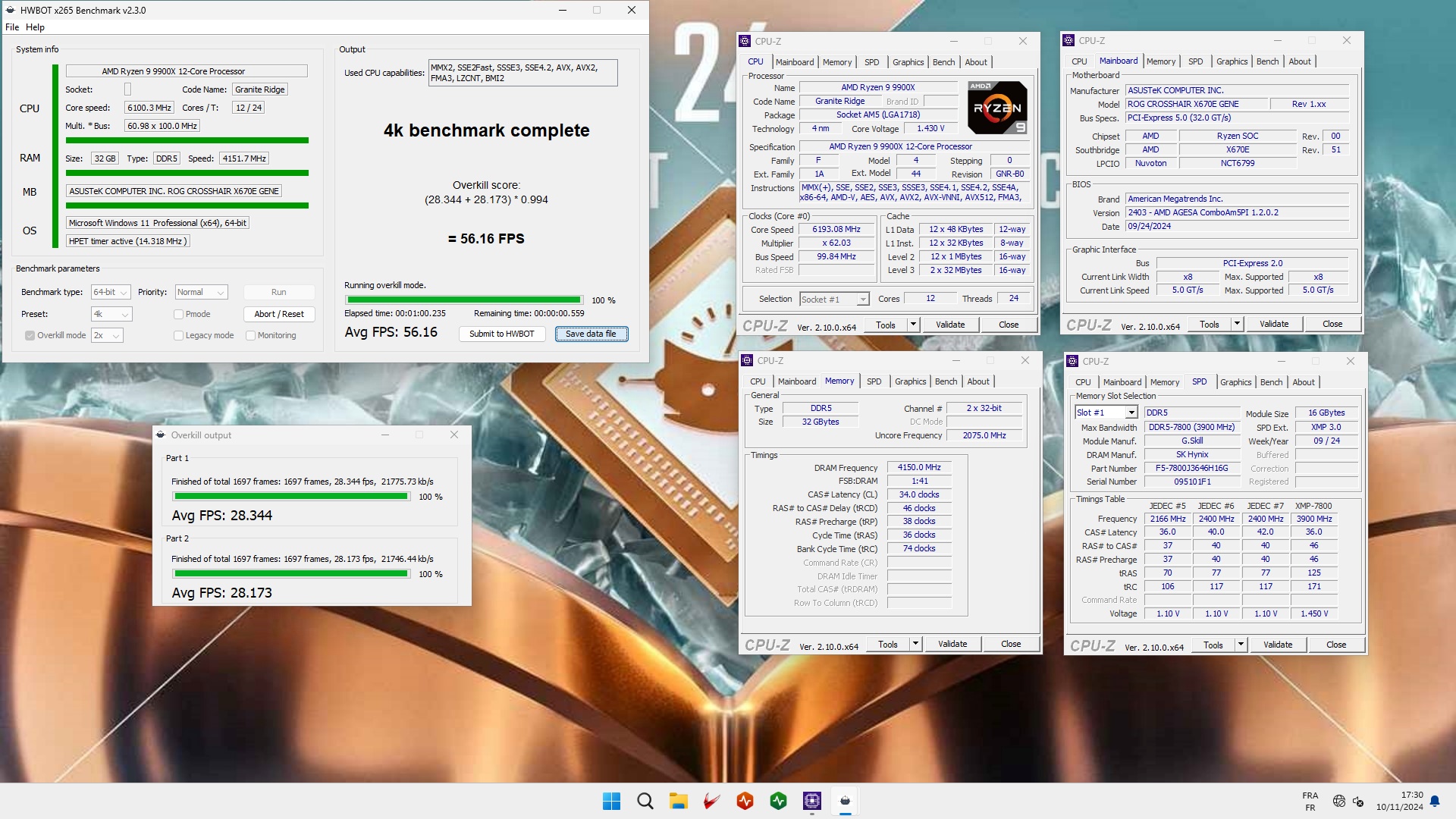The width and height of the screenshot is (1456, 819).
Task: Open network status in the system tray
Action: pyautogui.click(x=1339, y=801)
